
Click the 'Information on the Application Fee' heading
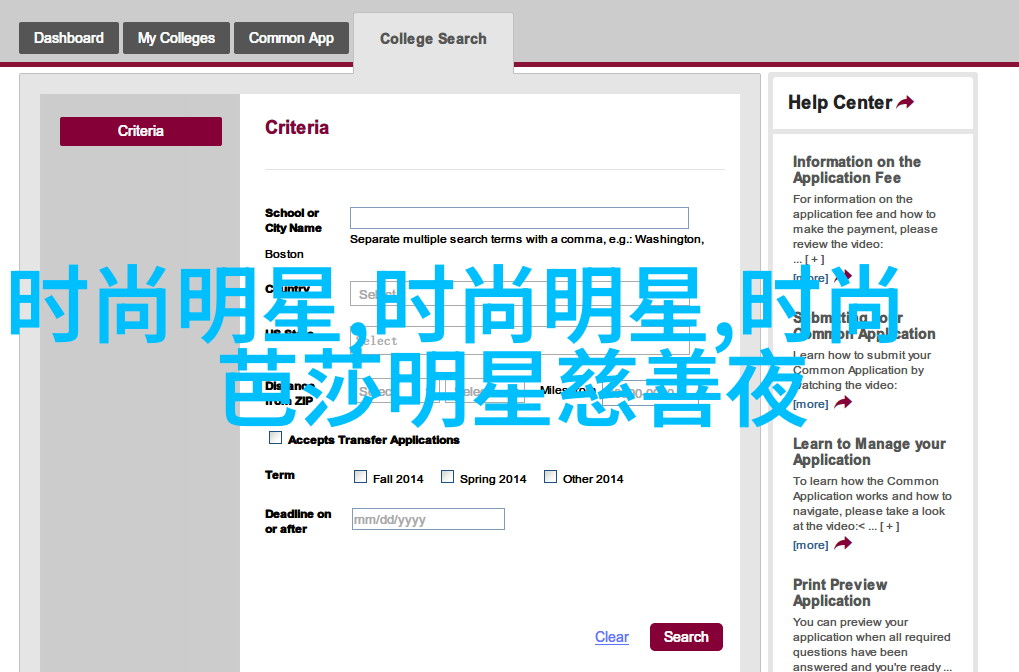[857, 170]
